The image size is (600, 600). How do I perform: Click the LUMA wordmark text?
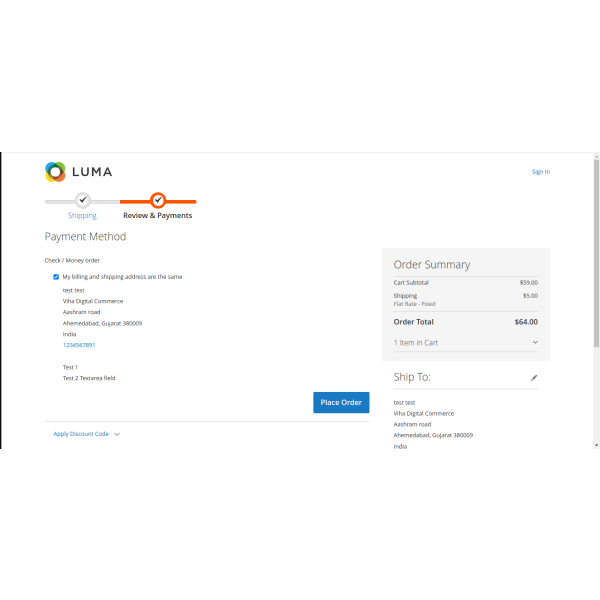click(92, 172)
